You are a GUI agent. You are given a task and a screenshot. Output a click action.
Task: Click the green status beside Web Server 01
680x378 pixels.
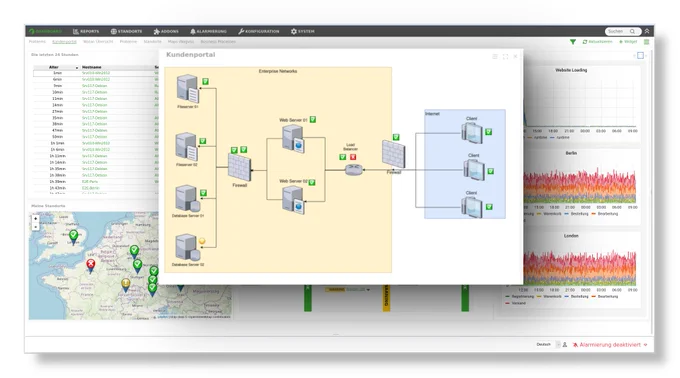[x=313, y=120]
